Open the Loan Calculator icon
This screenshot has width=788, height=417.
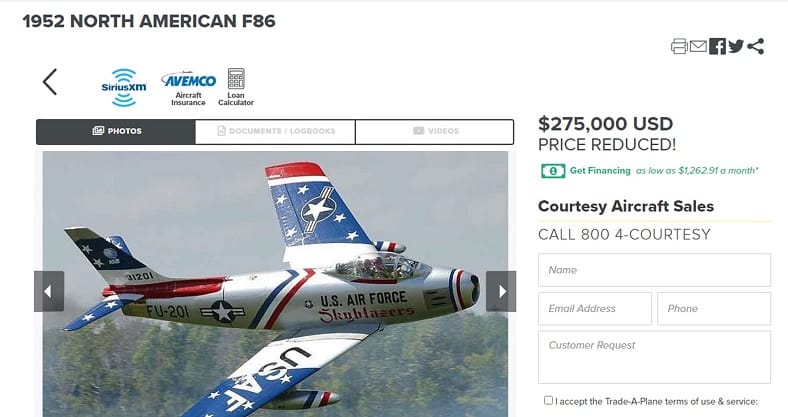point(236,87)
